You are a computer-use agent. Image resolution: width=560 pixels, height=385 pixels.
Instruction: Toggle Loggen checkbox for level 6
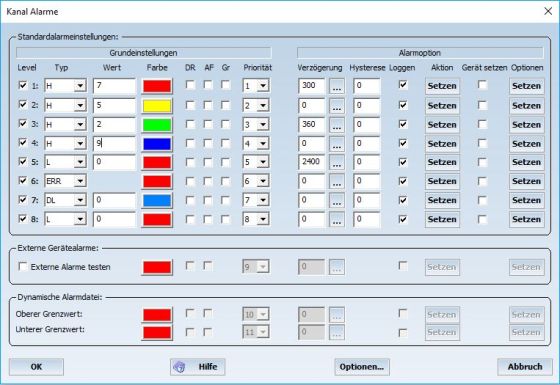[403, 181]
